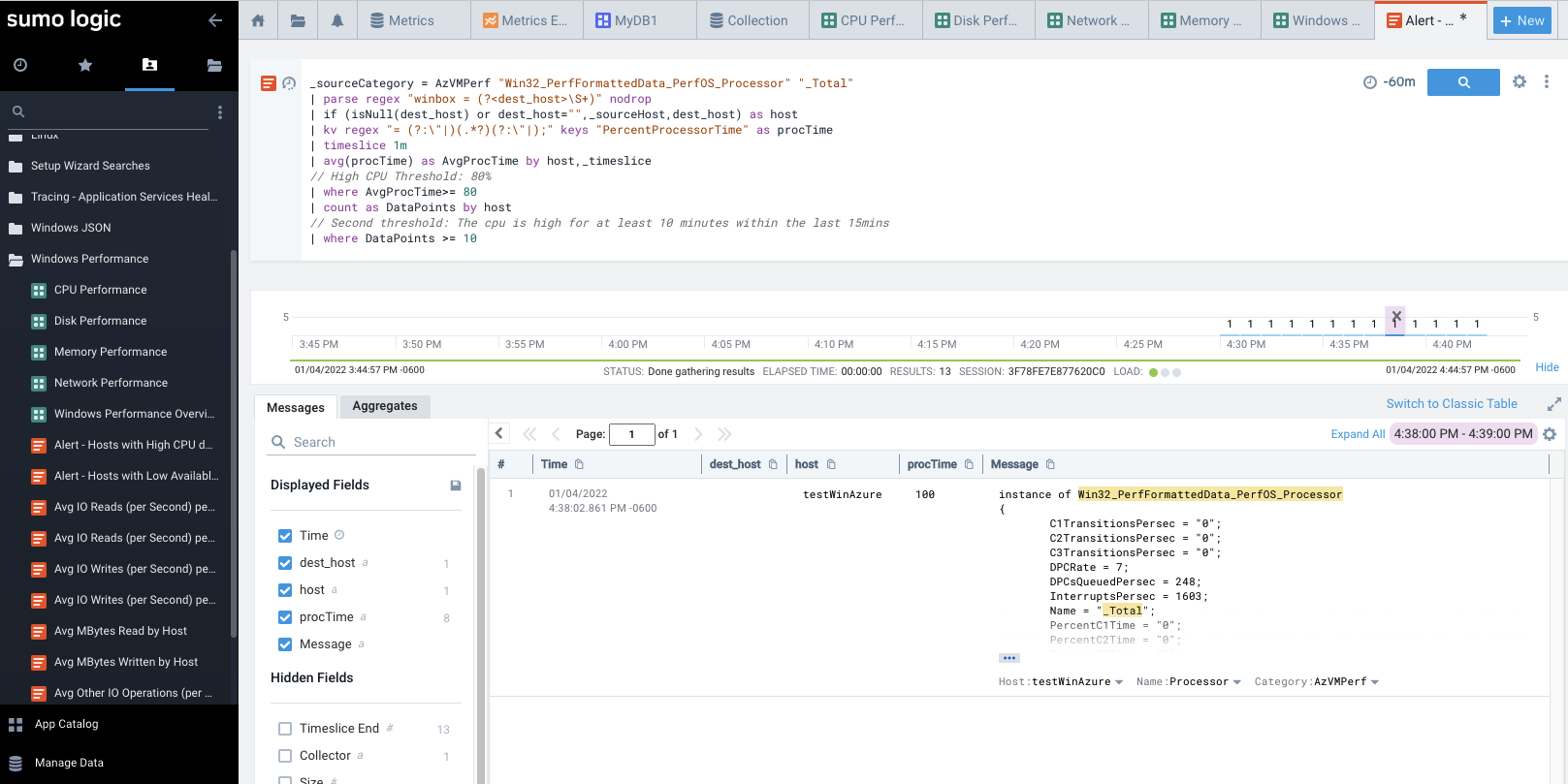The image size is (1568, 784).
Task: Save the displayed fields floppy icon
Action: coord(456,486)
